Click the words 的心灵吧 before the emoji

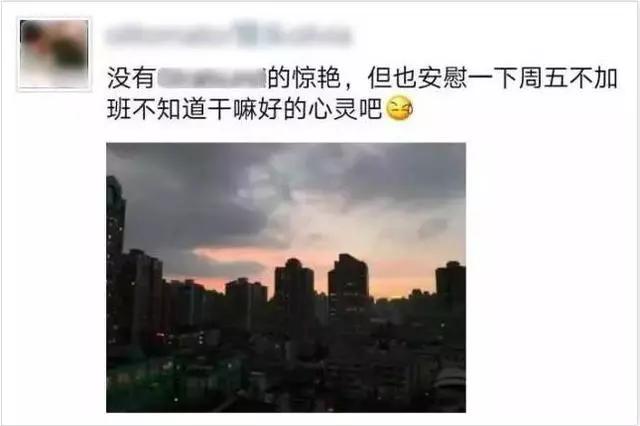333,109
